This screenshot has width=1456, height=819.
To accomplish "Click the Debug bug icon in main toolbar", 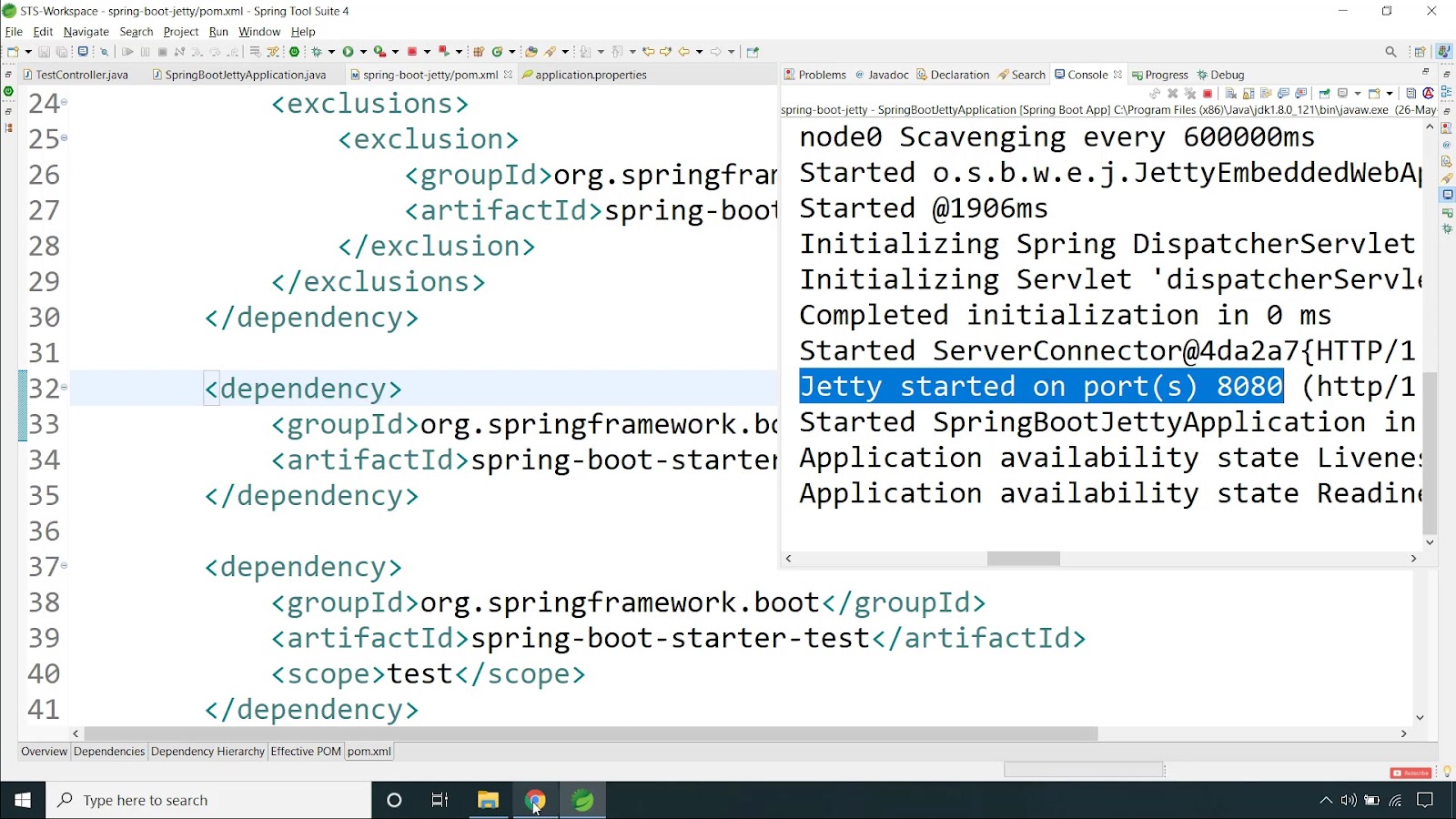I will pyautogui.click(x=318, y=52).
